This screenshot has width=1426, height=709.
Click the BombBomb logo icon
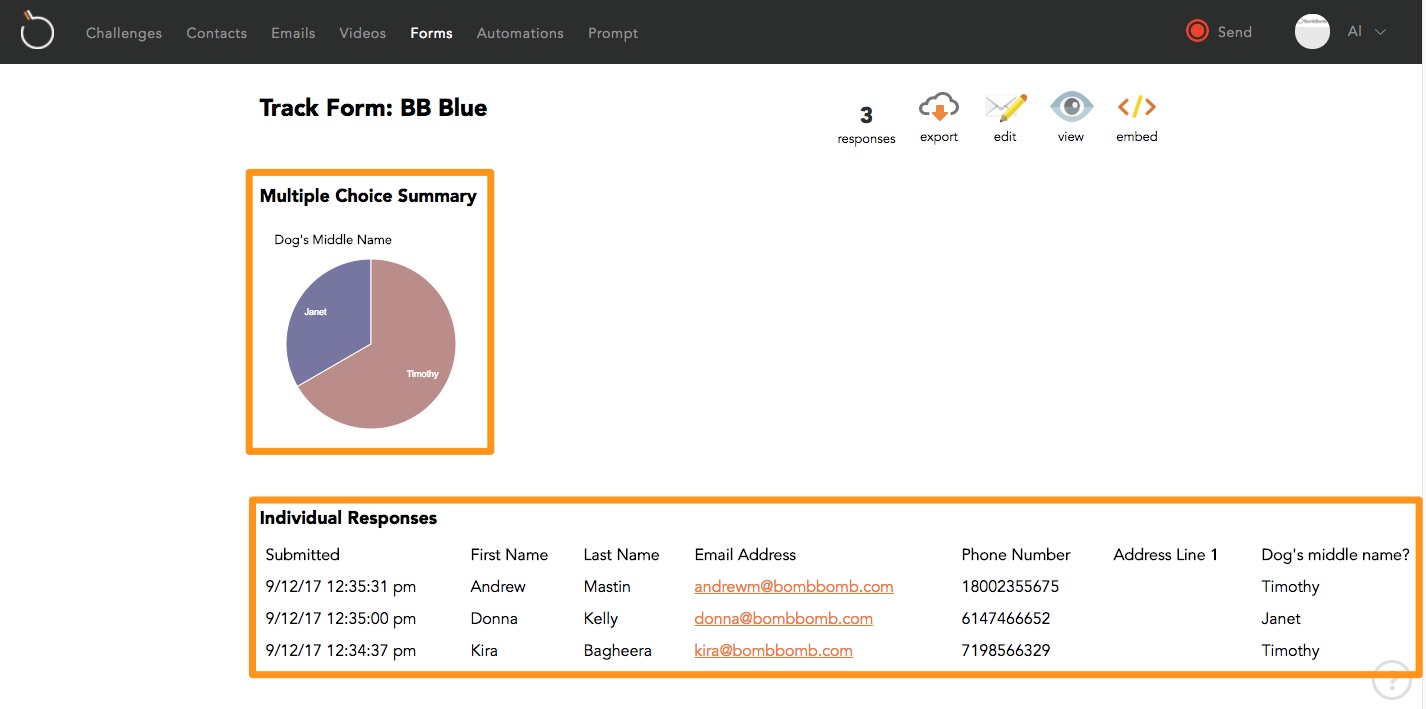coord(37,30)
